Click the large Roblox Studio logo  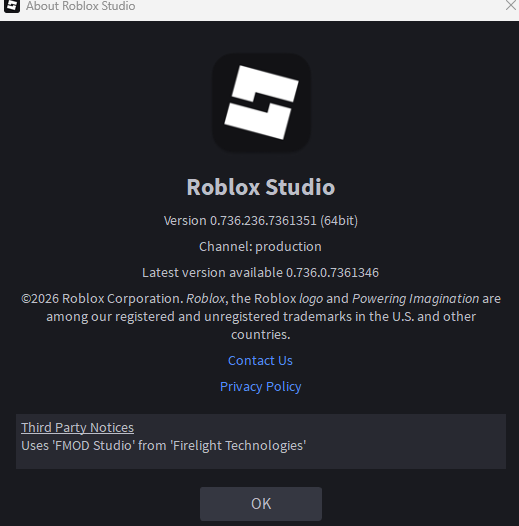click(x=261, y=102)
